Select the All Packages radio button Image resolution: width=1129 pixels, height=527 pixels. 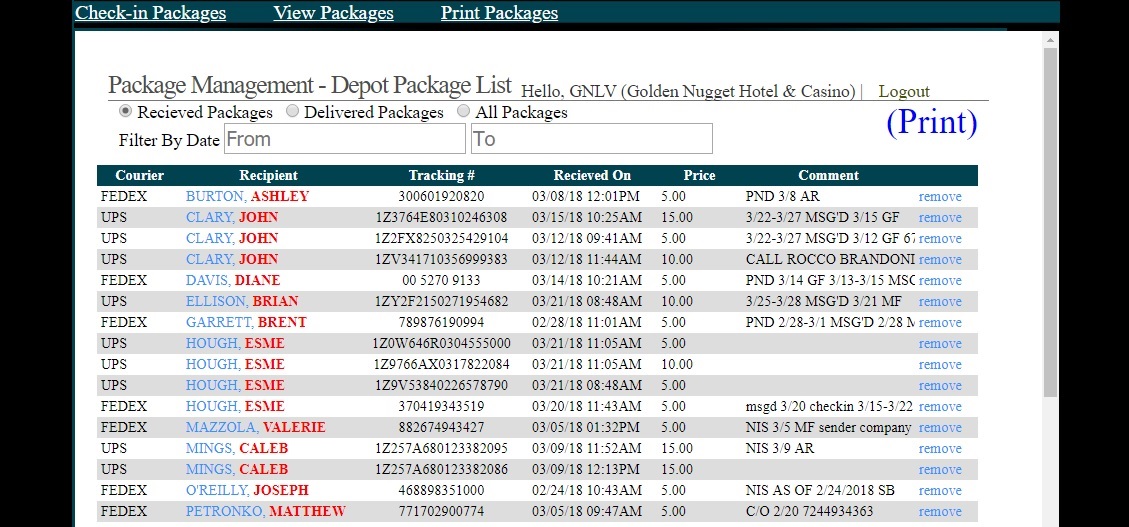coord(464,112)
